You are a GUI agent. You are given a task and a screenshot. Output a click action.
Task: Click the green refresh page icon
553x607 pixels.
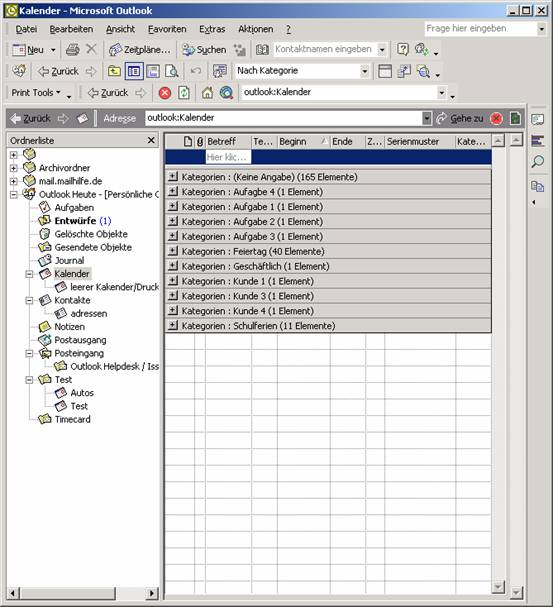tap(184, 93)
